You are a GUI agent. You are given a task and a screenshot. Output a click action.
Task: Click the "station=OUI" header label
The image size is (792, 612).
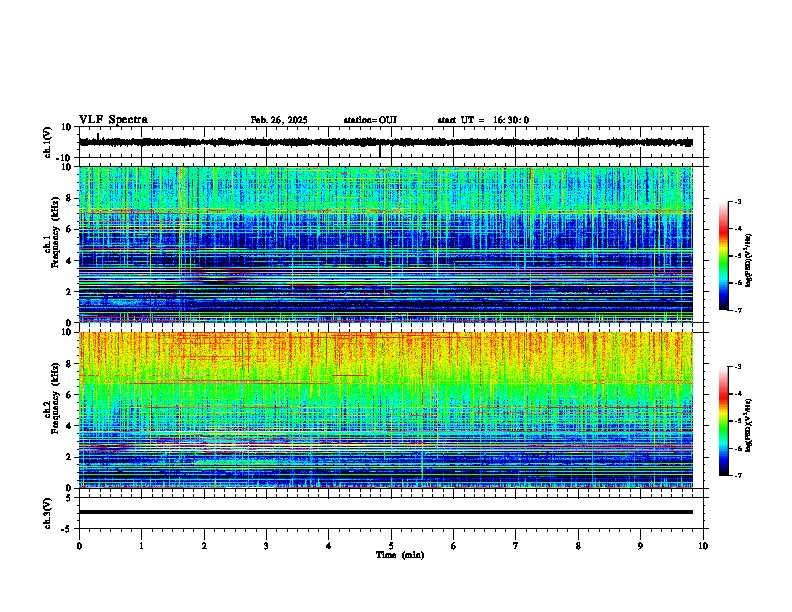click(370, 120)
